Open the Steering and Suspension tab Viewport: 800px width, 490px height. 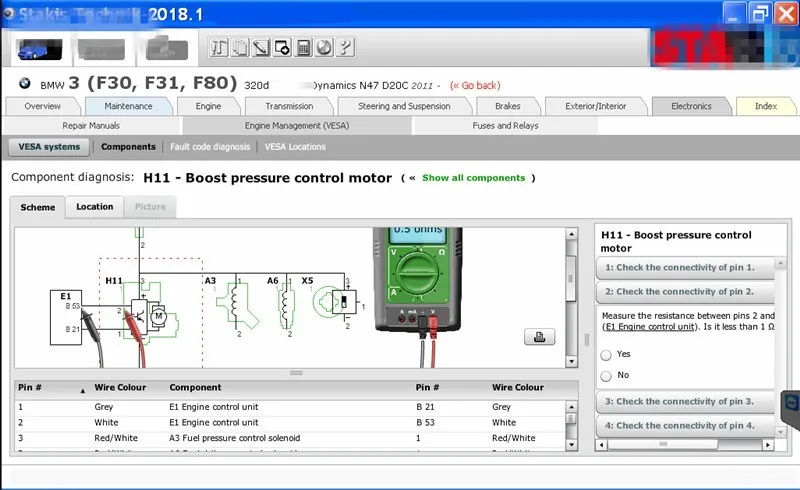pyautogui.click(x=404, y=106)
